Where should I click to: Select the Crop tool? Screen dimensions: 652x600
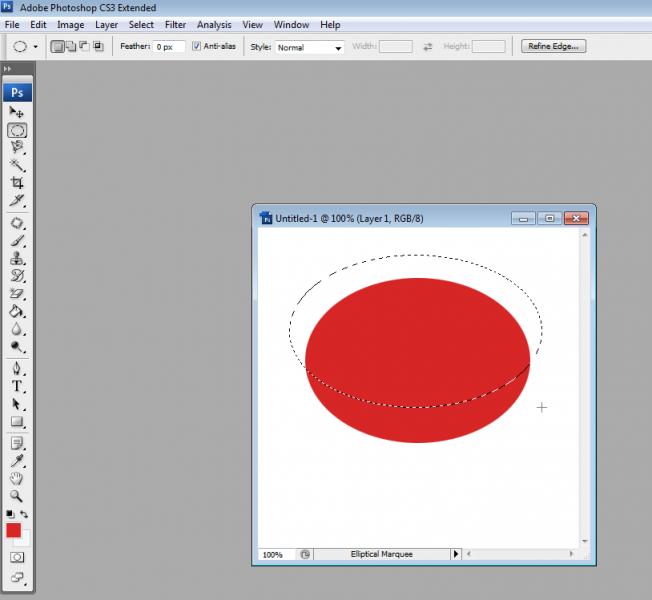point(17,183)
